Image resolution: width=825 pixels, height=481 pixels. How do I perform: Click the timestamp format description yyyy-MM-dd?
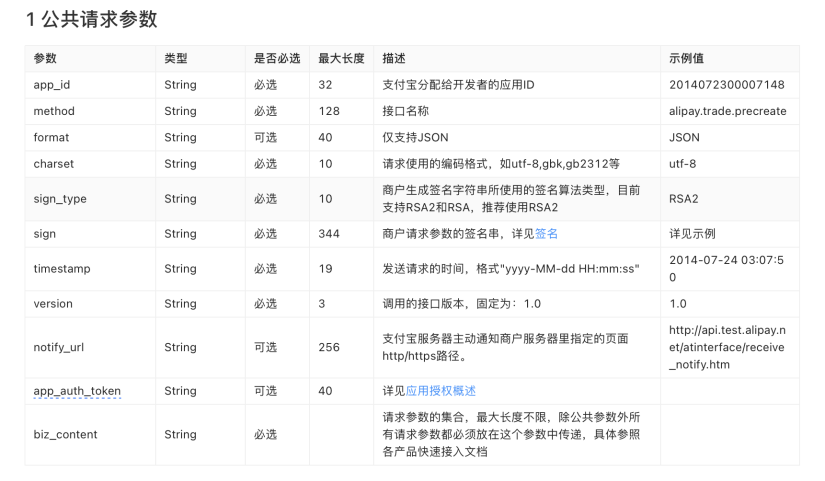pos(511,268)
